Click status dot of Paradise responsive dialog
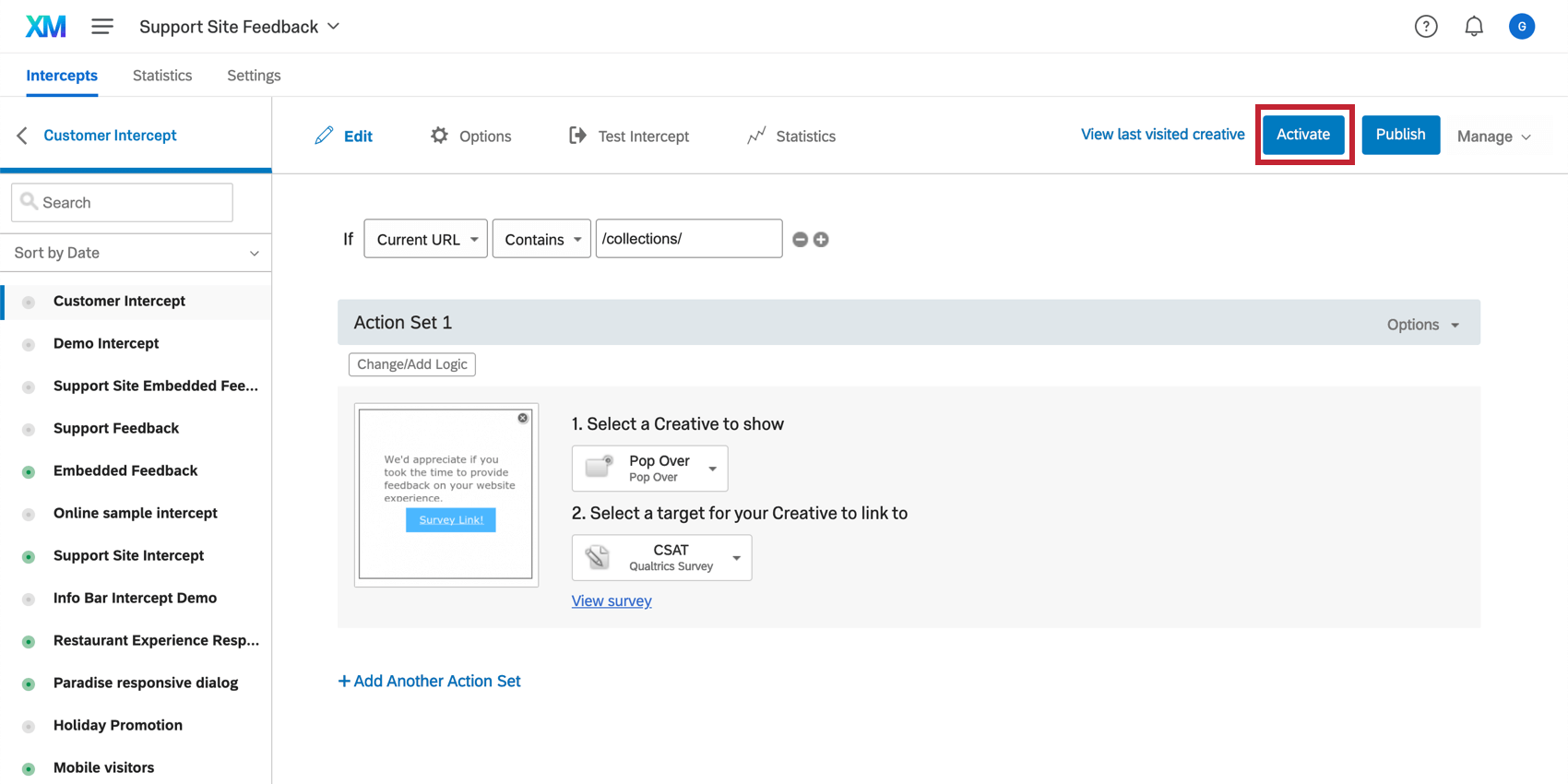This screenshot has height=784, width=1568. click(x=29, y=684)
